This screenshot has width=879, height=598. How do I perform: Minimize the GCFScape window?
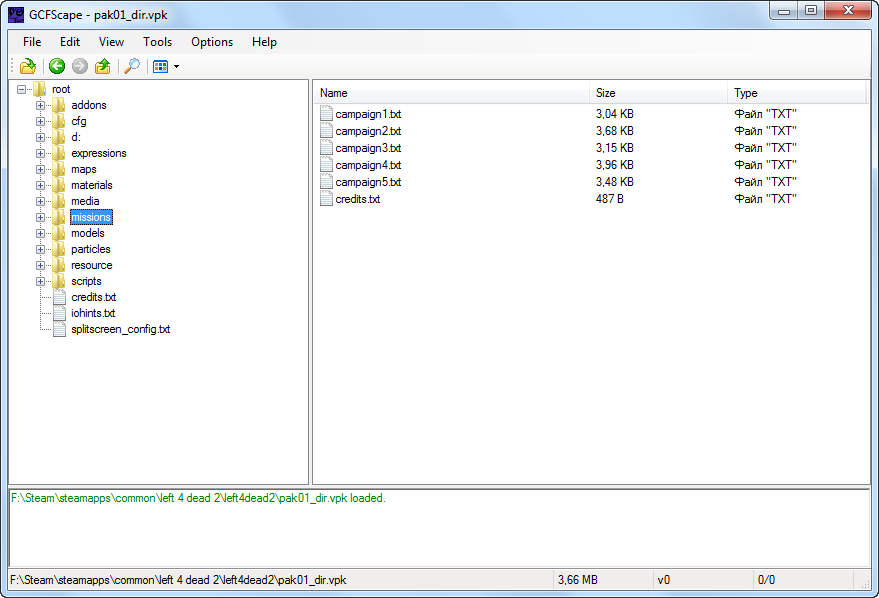[x=784, y=11]
